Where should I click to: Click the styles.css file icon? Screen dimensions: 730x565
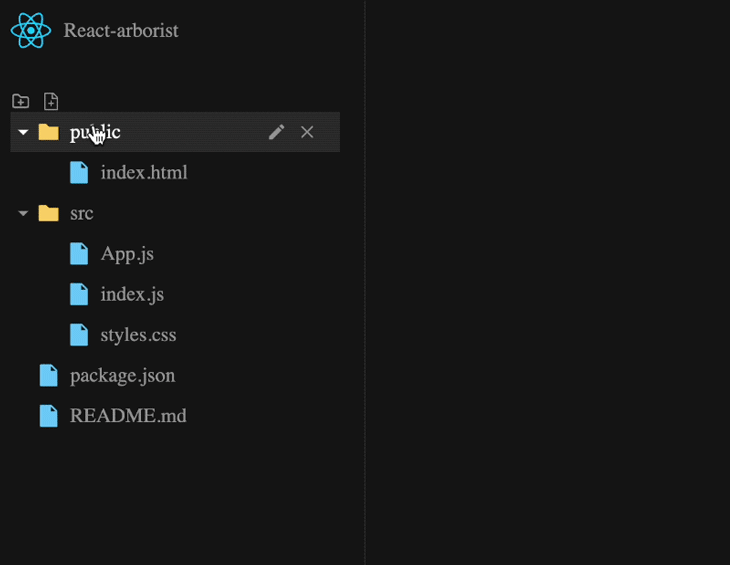pyautogui.click(x=79, y=335)
